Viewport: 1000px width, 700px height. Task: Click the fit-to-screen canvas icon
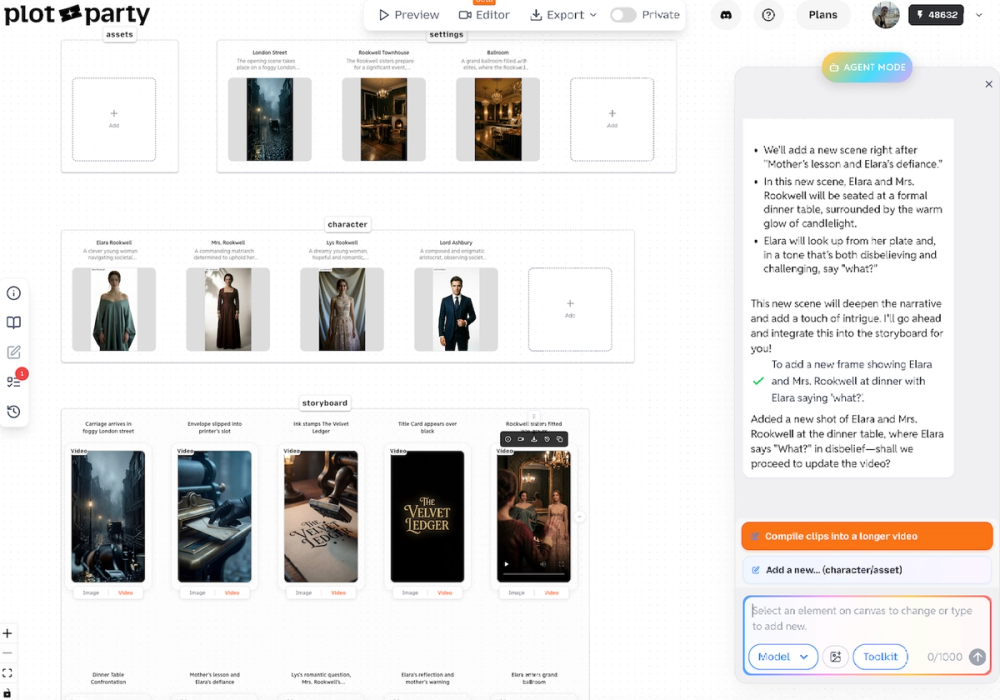tap(7, 673)
